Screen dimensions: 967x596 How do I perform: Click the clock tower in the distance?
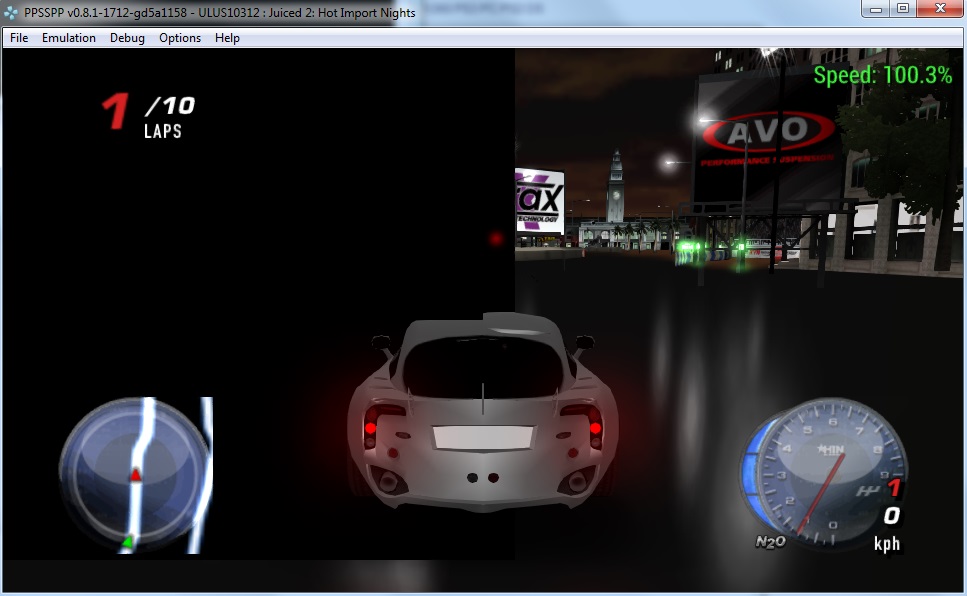(x=615, y=186)
